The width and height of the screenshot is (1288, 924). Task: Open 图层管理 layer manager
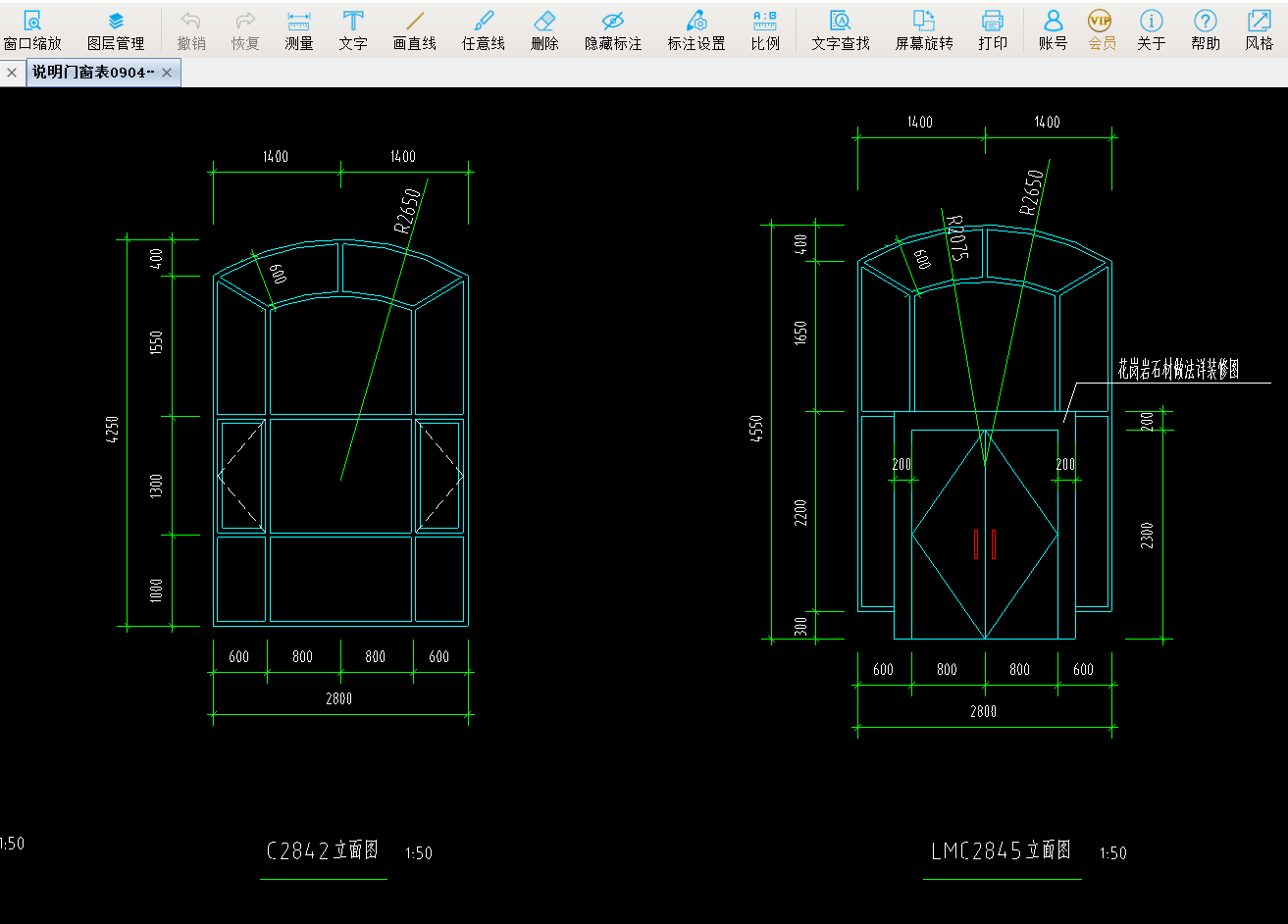[x=116, y=30]
